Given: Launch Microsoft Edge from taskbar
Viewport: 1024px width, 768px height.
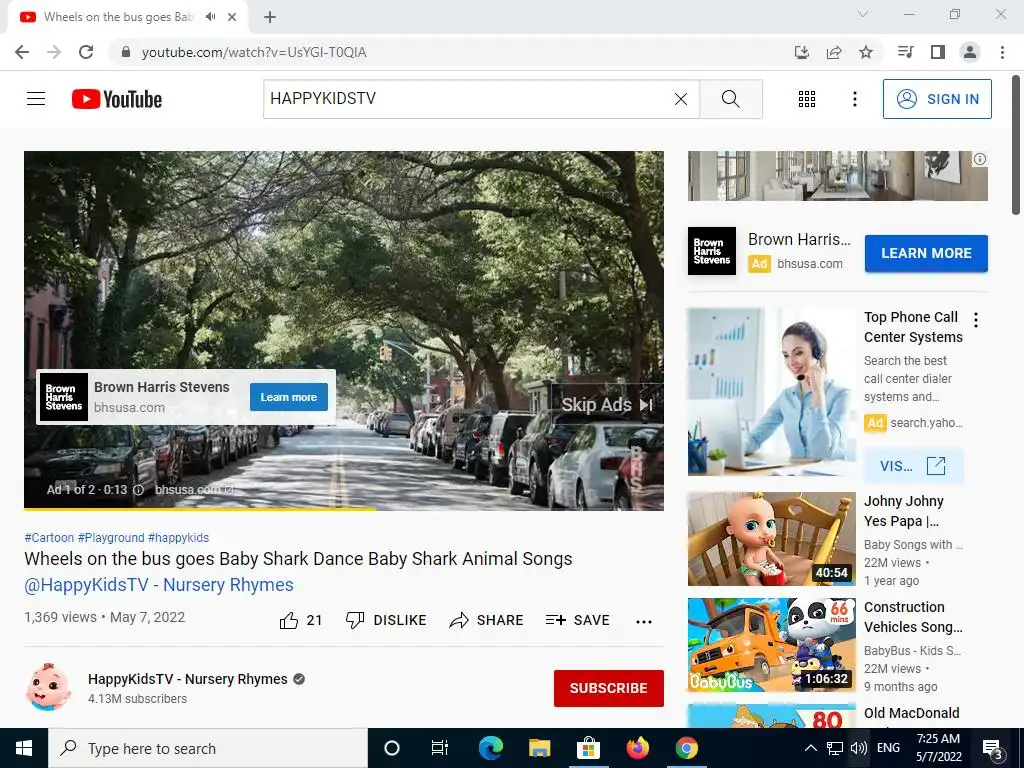Looking at the screenshot, I should (x=490, y=748).
